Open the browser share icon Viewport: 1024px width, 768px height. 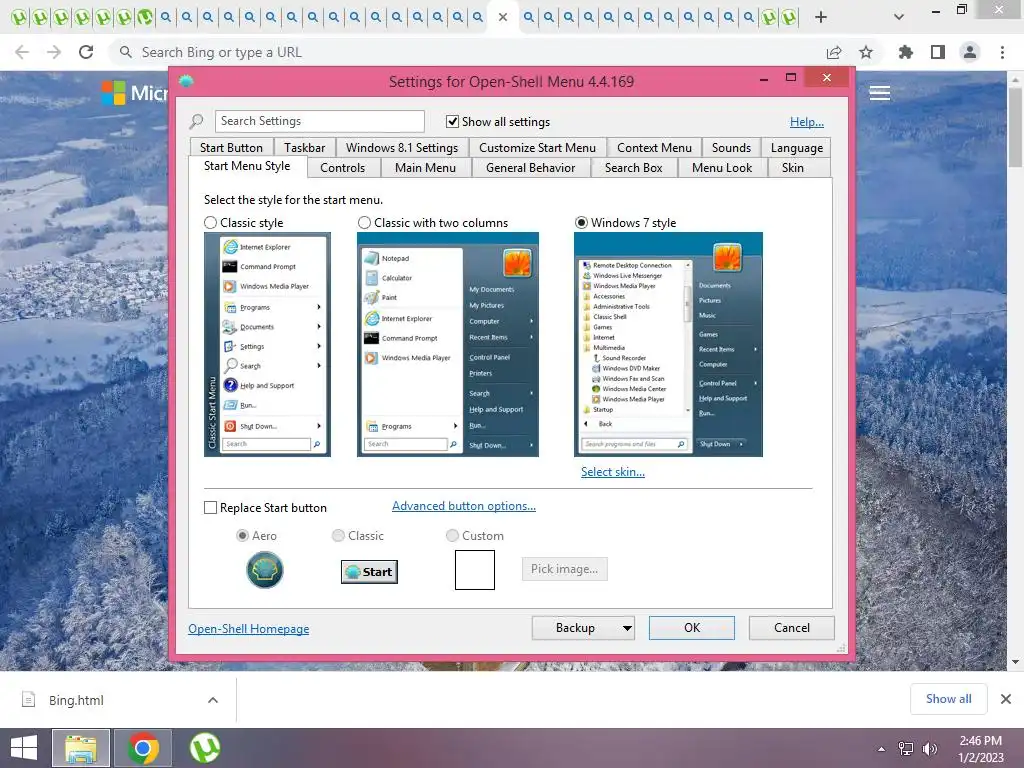pos(834,52)
